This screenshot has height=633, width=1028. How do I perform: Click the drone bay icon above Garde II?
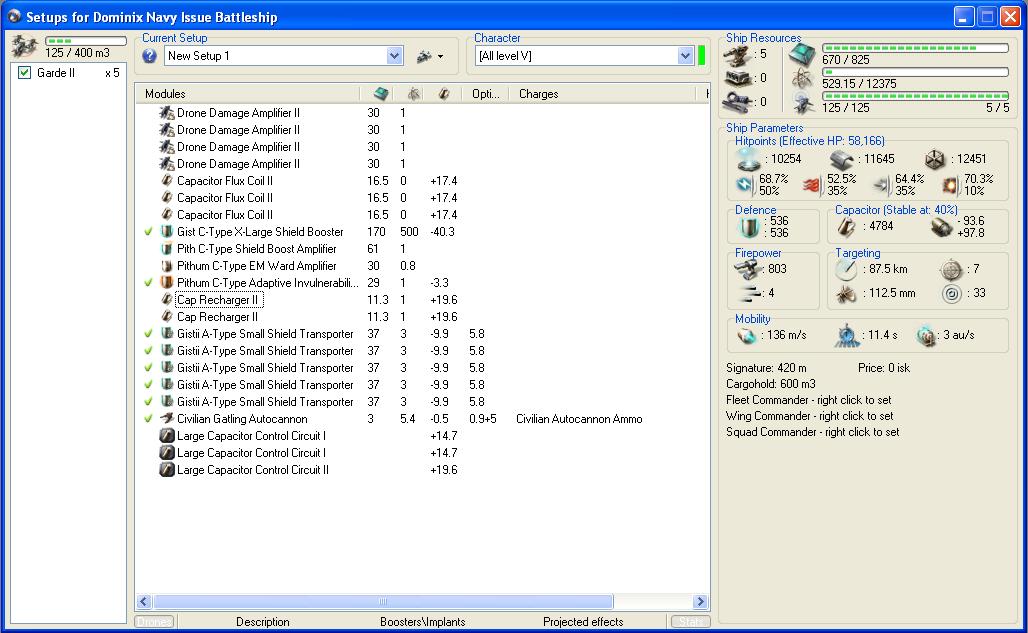[x=24, y=46]
